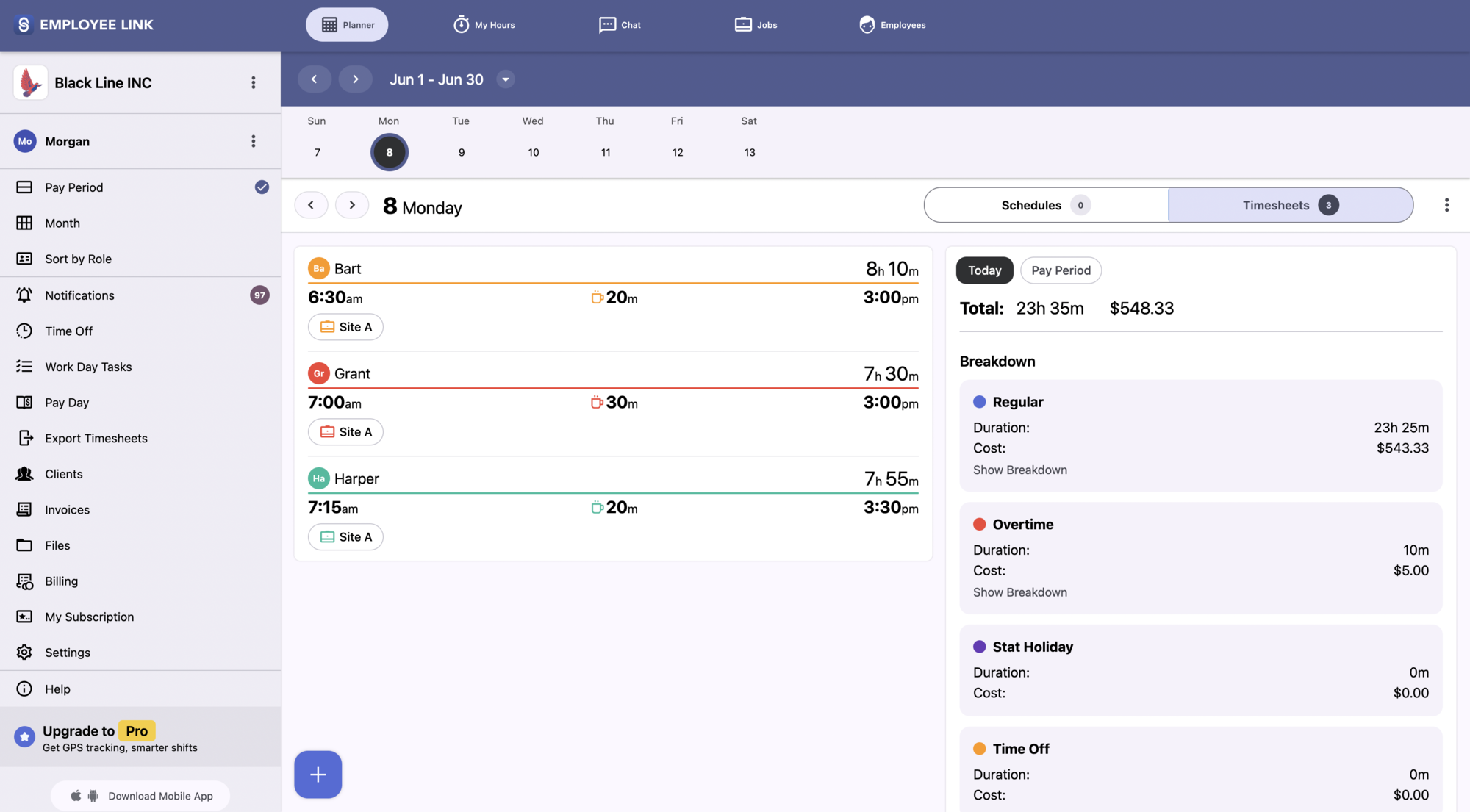Click Morgan's Mo avatar

25,141
